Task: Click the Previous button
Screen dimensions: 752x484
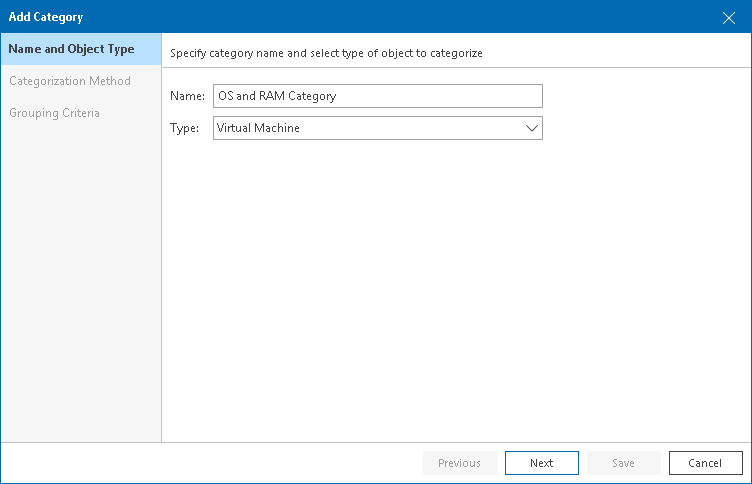Action: point(459,463)
